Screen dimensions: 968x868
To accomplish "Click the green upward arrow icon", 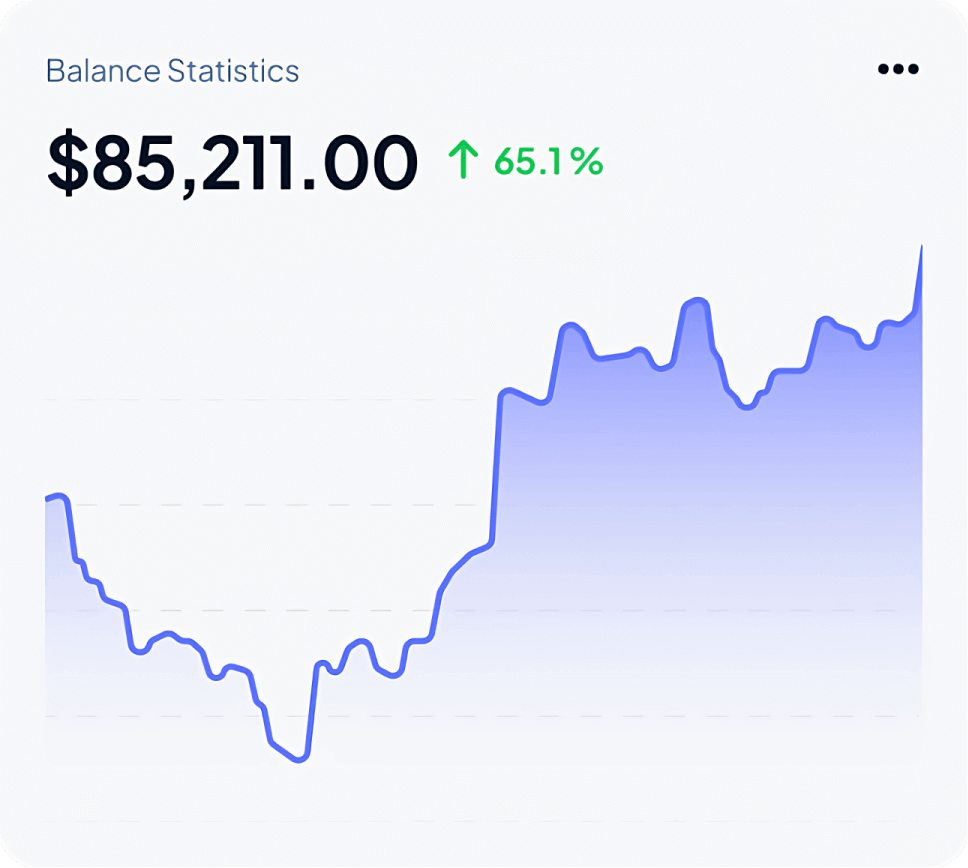I will tap(463, 160).
